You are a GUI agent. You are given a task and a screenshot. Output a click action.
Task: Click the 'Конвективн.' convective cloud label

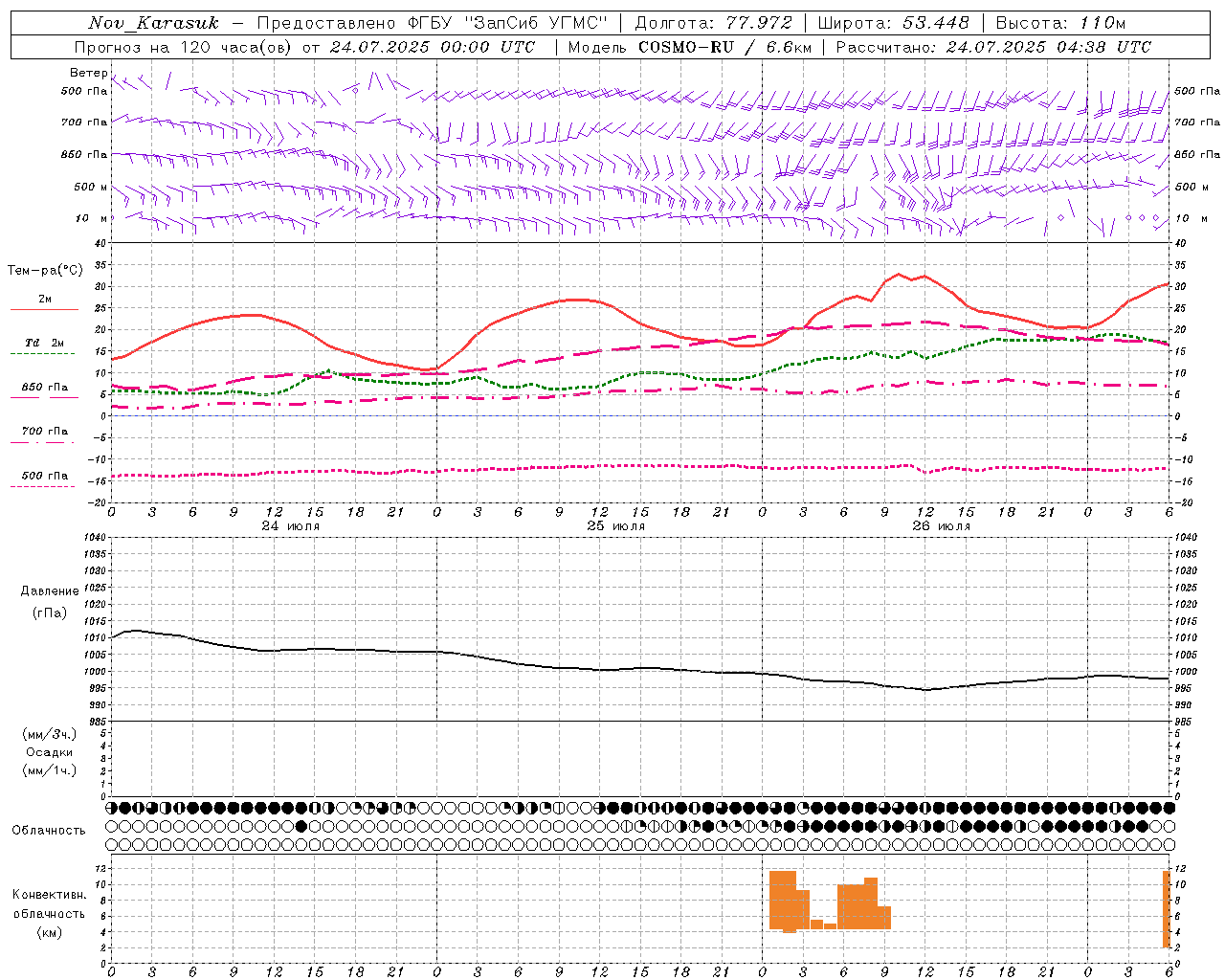pyautogui.click(x=49, y=895)
